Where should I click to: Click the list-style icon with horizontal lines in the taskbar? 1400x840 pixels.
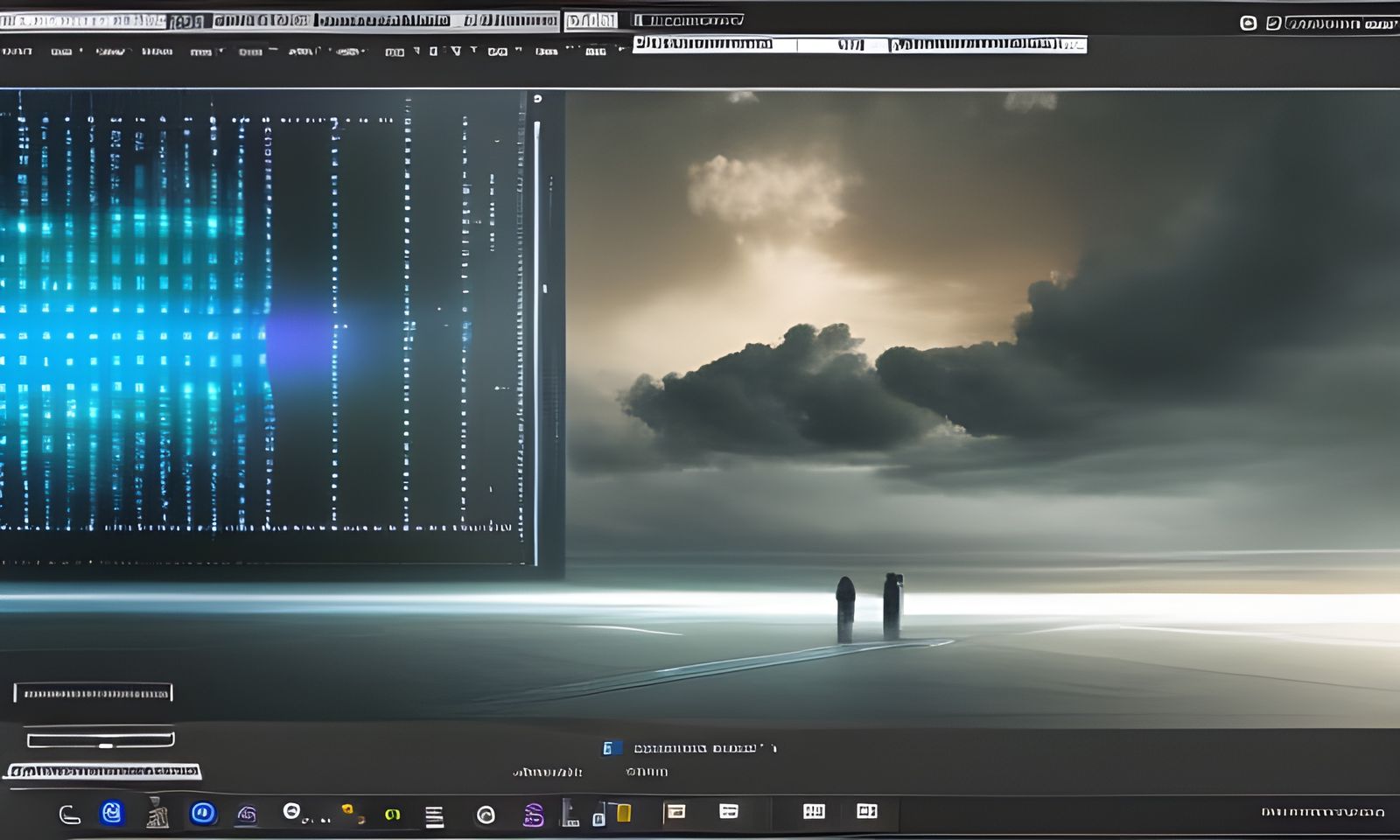point(433,814)
